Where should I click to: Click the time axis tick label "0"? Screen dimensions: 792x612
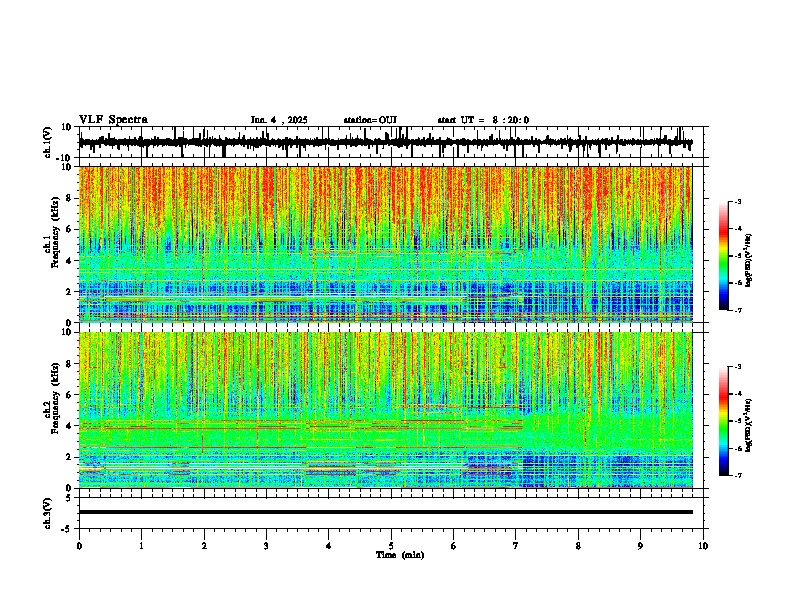coord(79,546)
